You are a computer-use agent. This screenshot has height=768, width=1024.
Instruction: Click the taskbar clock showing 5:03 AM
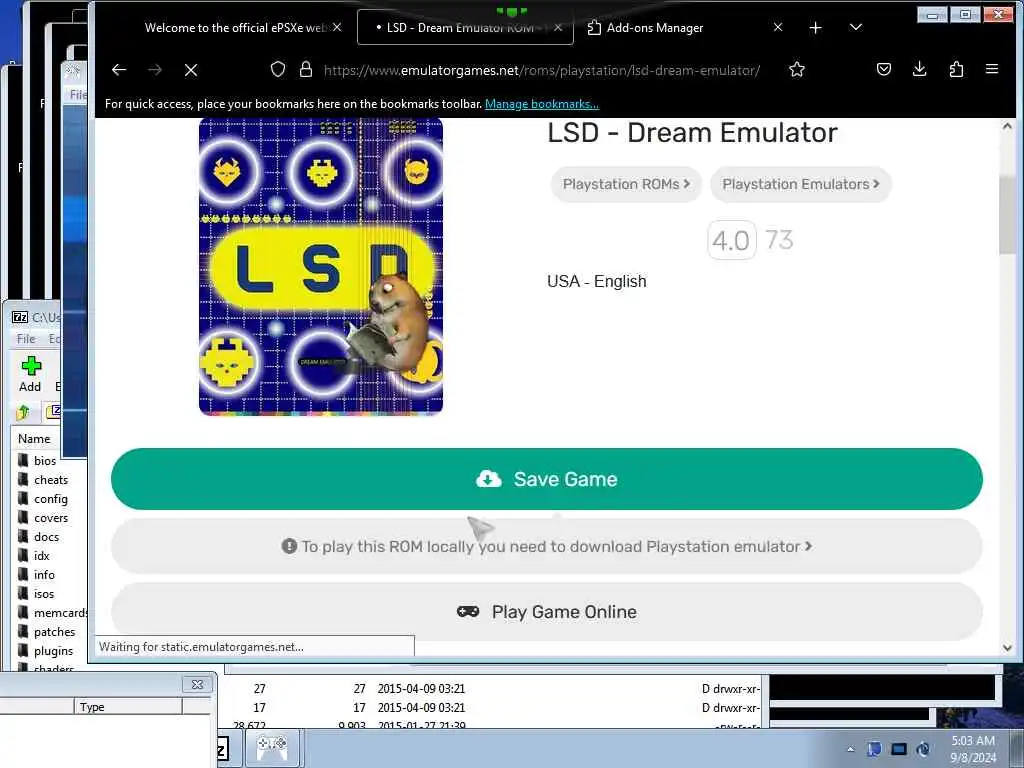point(973,748)
